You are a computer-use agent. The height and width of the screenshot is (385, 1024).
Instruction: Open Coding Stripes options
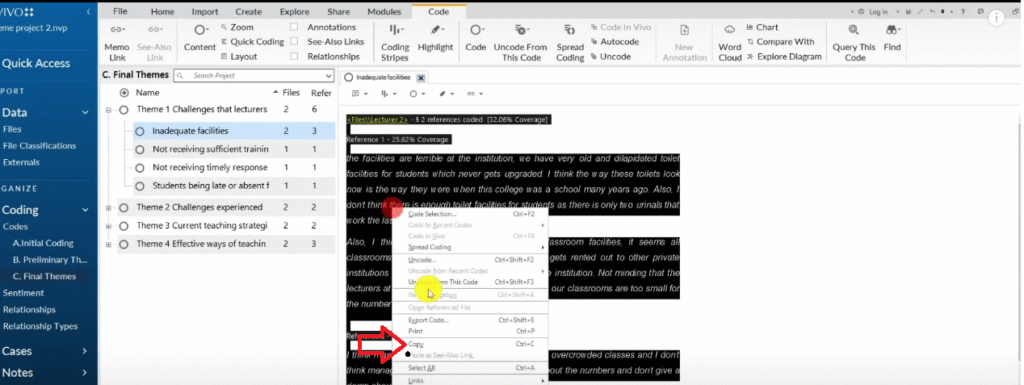[x=395, y=30]
